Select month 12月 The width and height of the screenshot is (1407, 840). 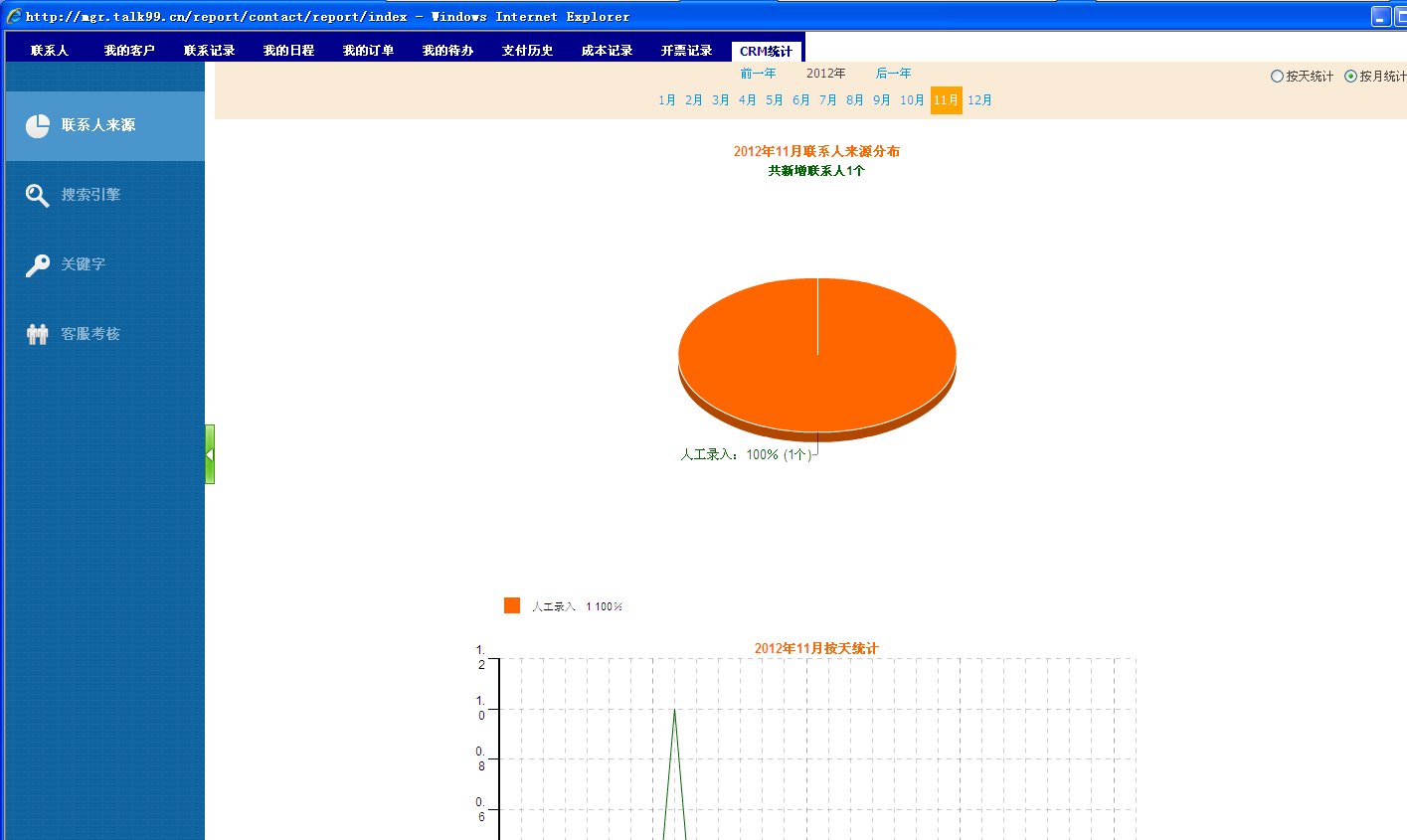pyautogui.click(x=979, y=100)
